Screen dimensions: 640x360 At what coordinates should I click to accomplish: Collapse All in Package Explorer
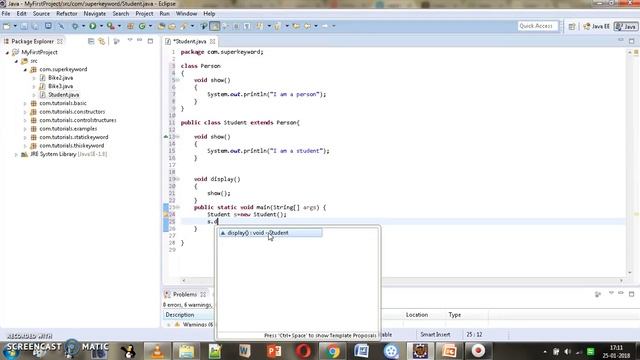click(x=91, y=41)
